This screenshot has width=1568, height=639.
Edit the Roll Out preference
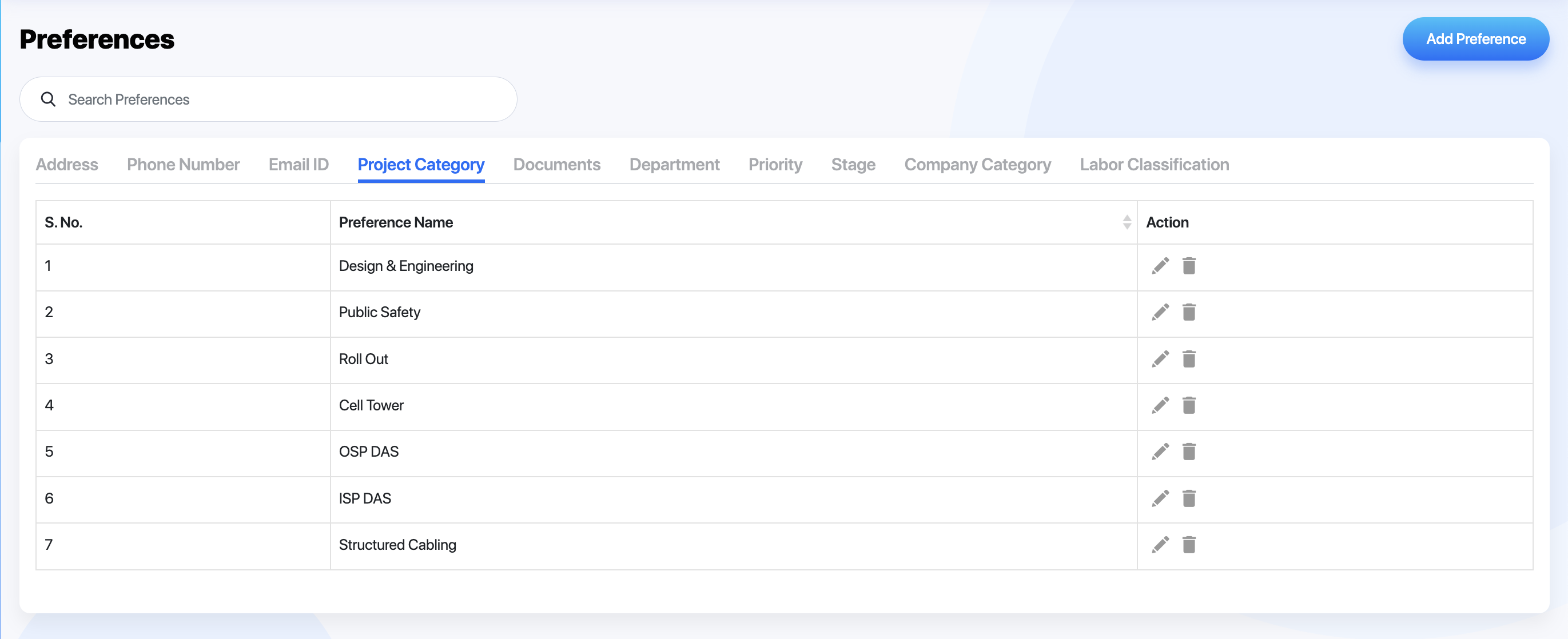[x=1160, y=359]
